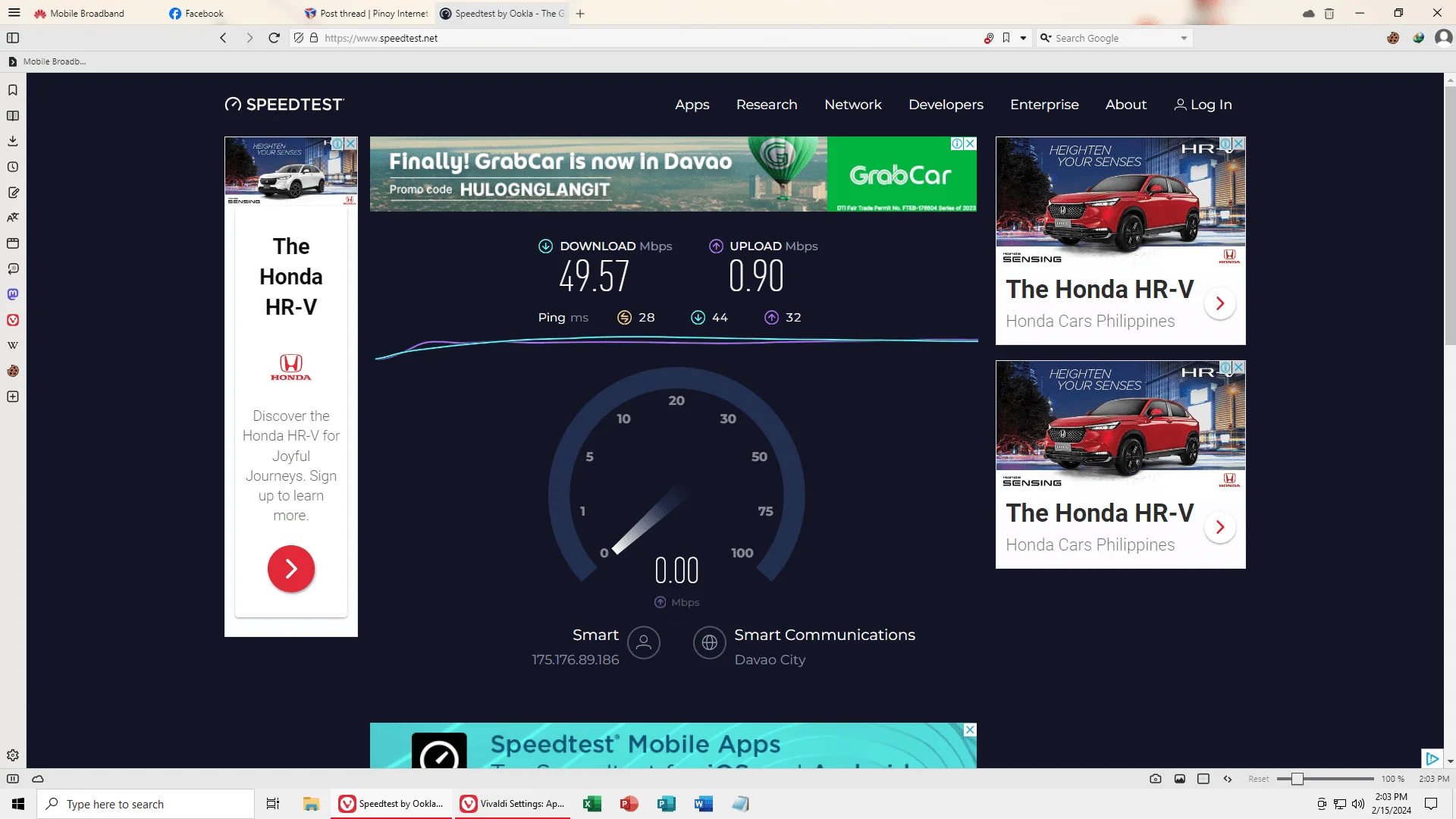1456x819 pixels.
Task: Bookmark this page from address bar
Action: click(x=1006, y=38)
